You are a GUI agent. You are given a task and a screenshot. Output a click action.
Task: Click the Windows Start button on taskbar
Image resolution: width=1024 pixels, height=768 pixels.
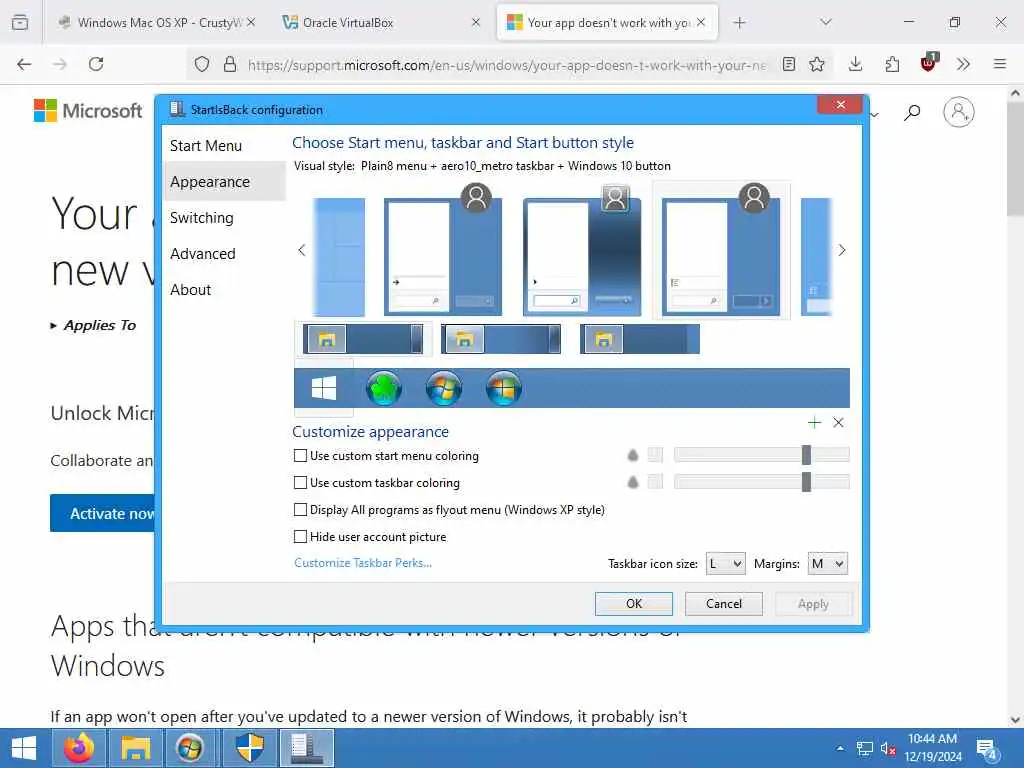(24, 748)
